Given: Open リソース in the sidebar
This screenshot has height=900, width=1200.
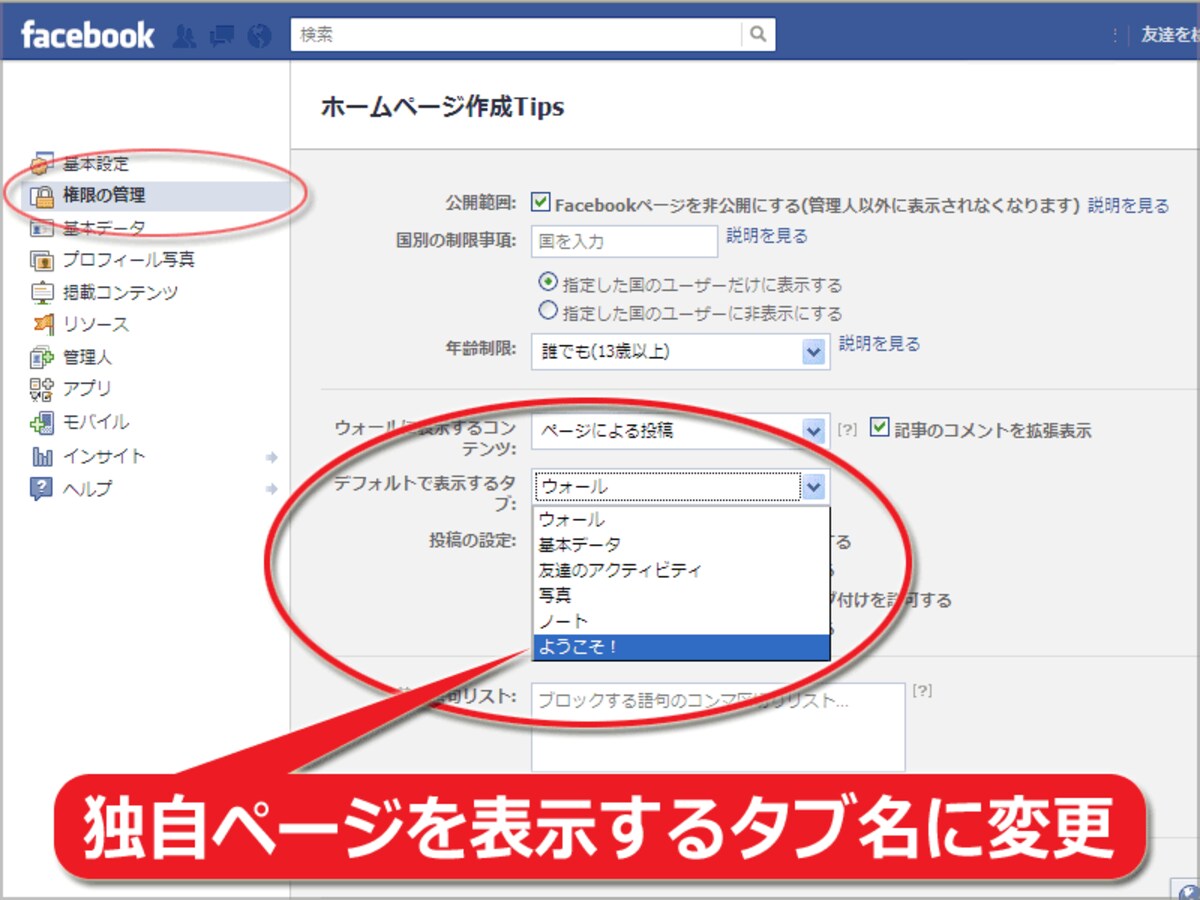Looking at the screenshot, I should click(96, 325).
